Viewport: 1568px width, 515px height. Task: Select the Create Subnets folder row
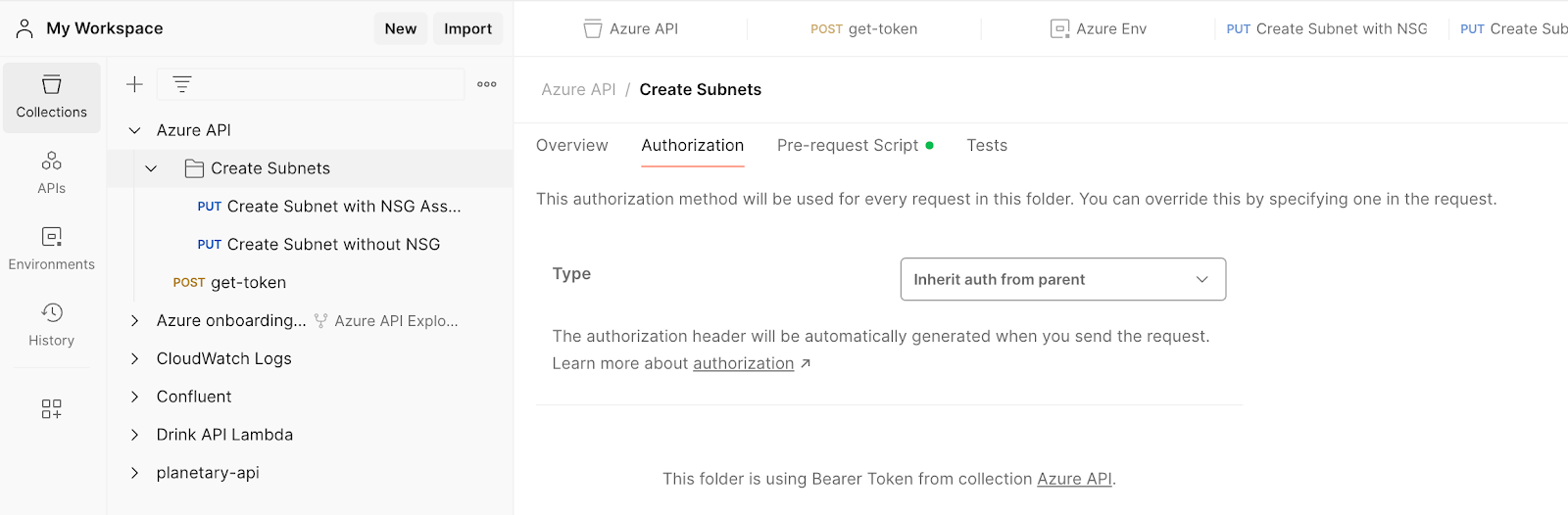[x=310, y=168]
